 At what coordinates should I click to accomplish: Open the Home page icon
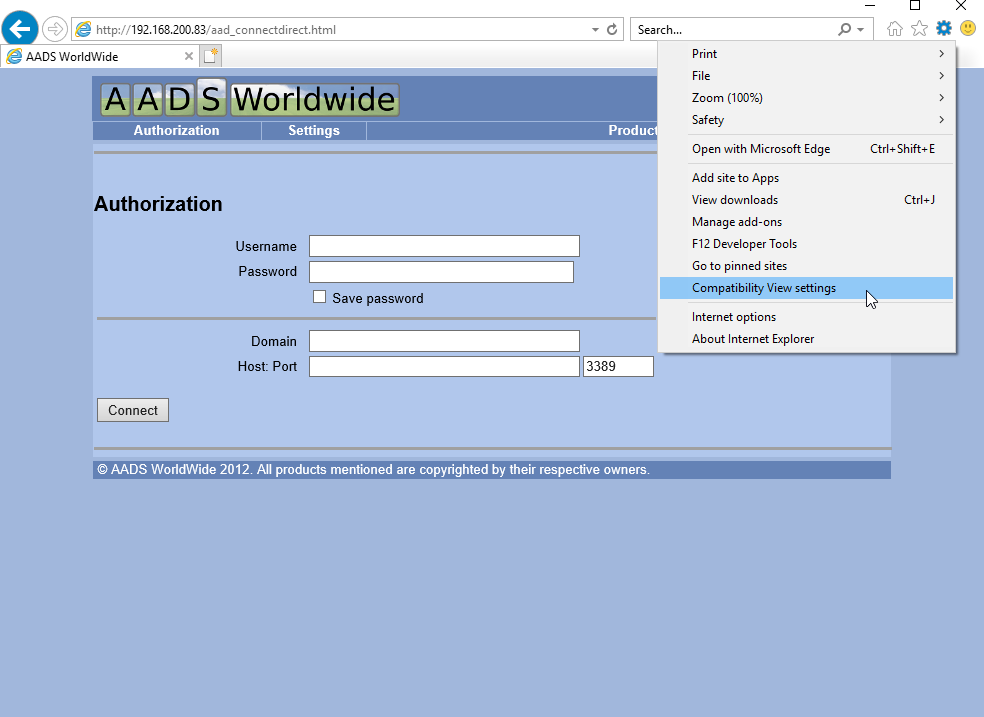[x=896, y=29]
